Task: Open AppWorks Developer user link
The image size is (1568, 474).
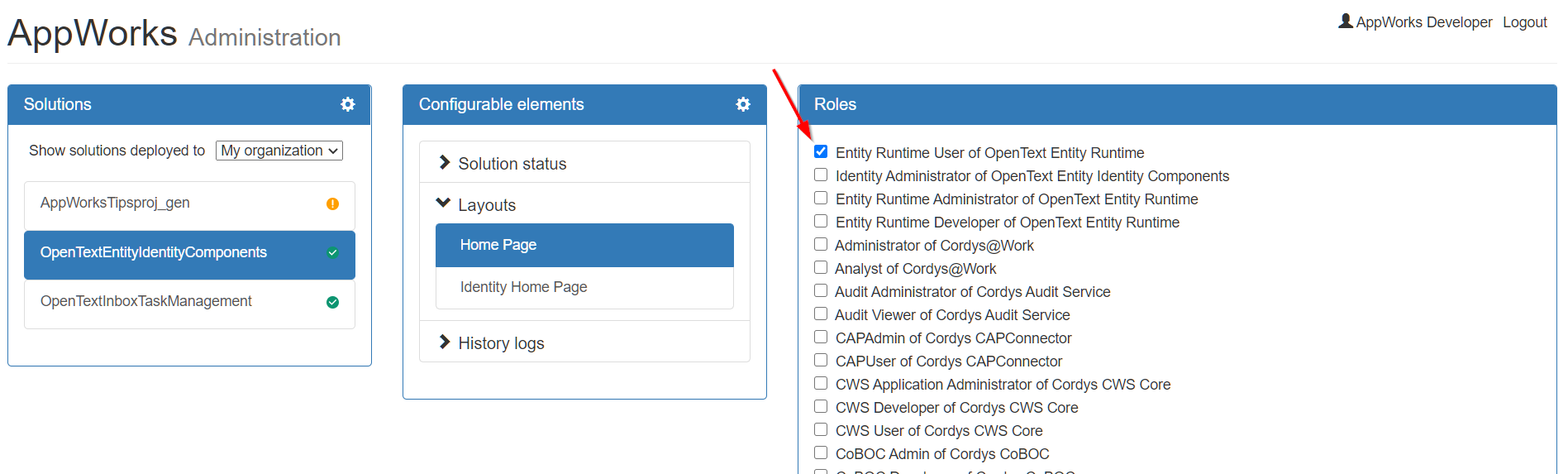Action: point(1423,22)
